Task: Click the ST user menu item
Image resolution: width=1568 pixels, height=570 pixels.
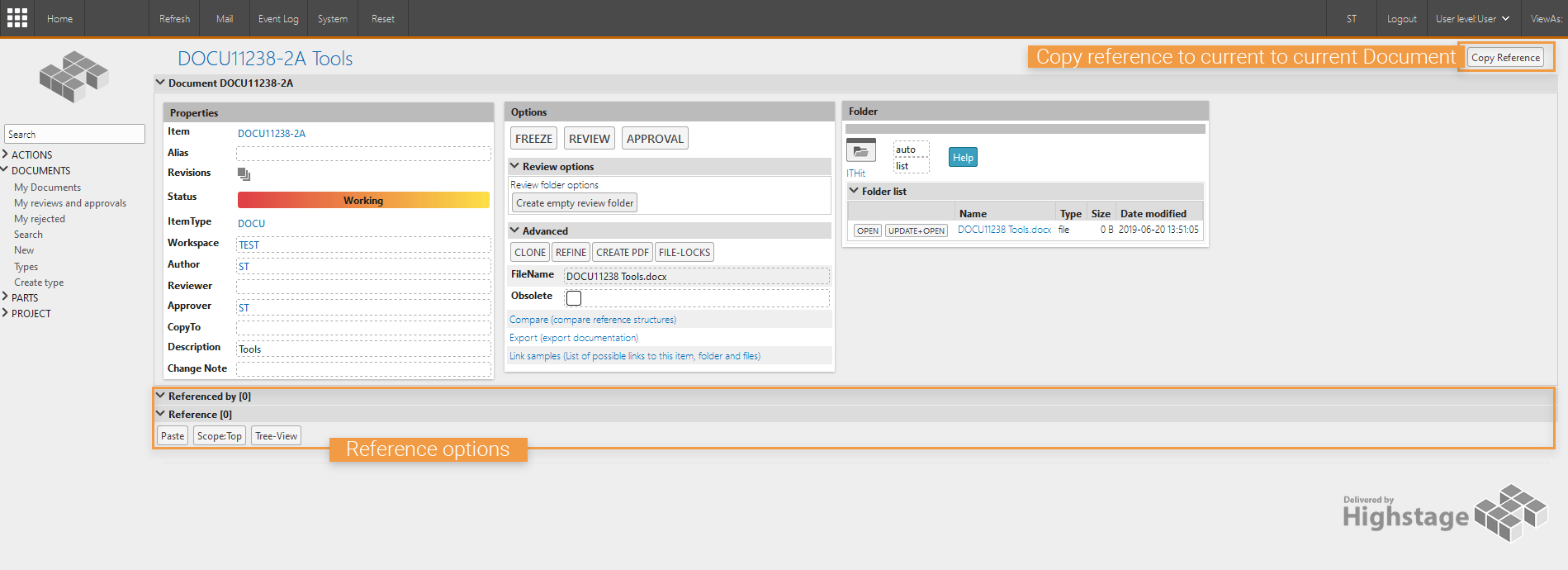Action: pos(1351,18)
